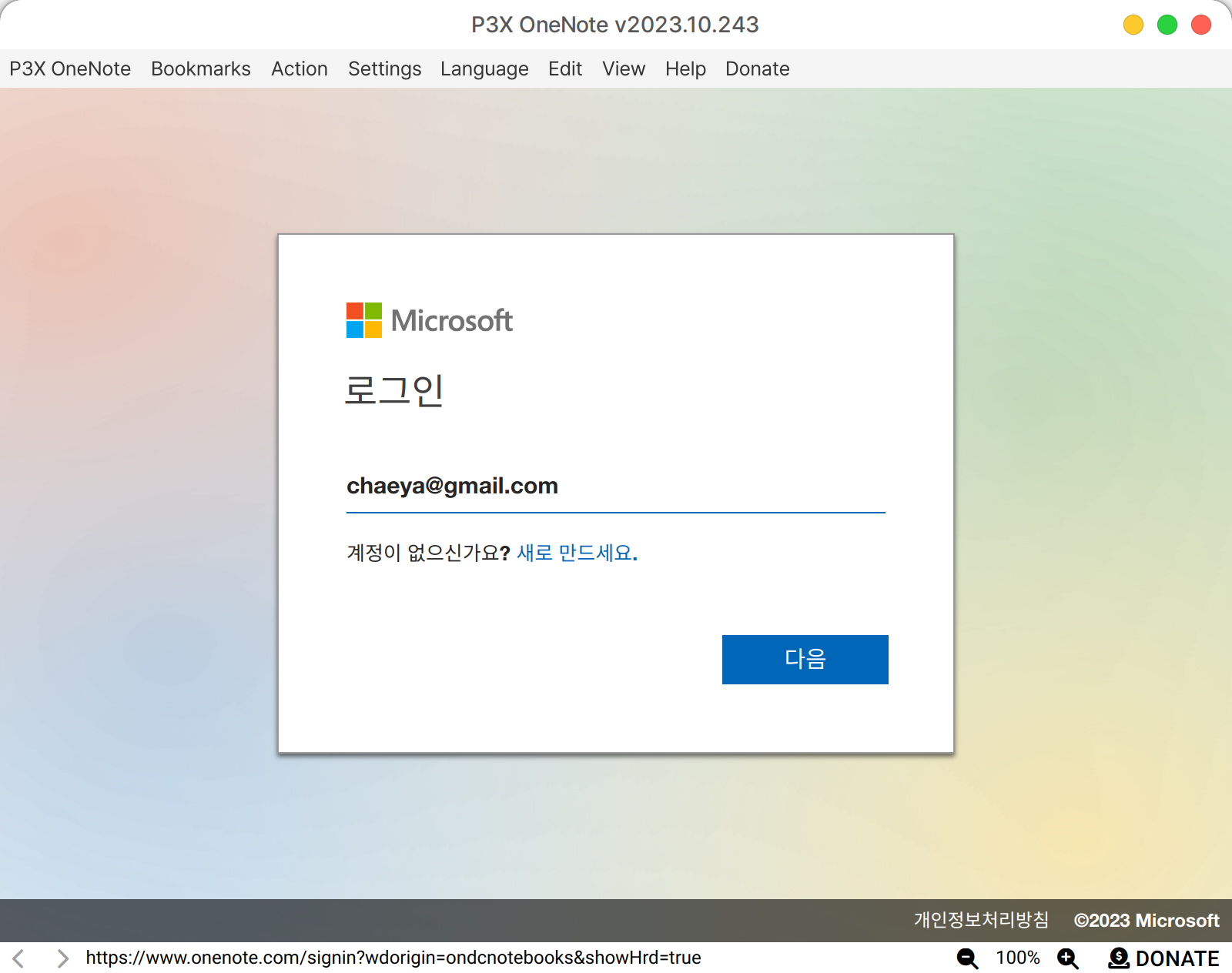Zoom out with the minus magnifier icon
The image size is (1232, 973).
coord(967,958)
